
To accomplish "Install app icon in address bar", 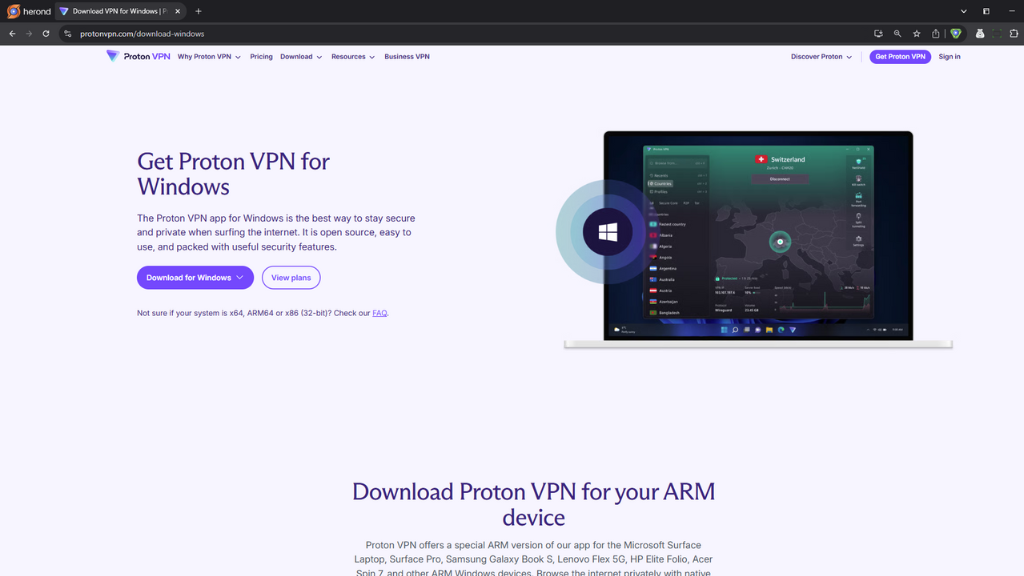I will coord(878,33).
